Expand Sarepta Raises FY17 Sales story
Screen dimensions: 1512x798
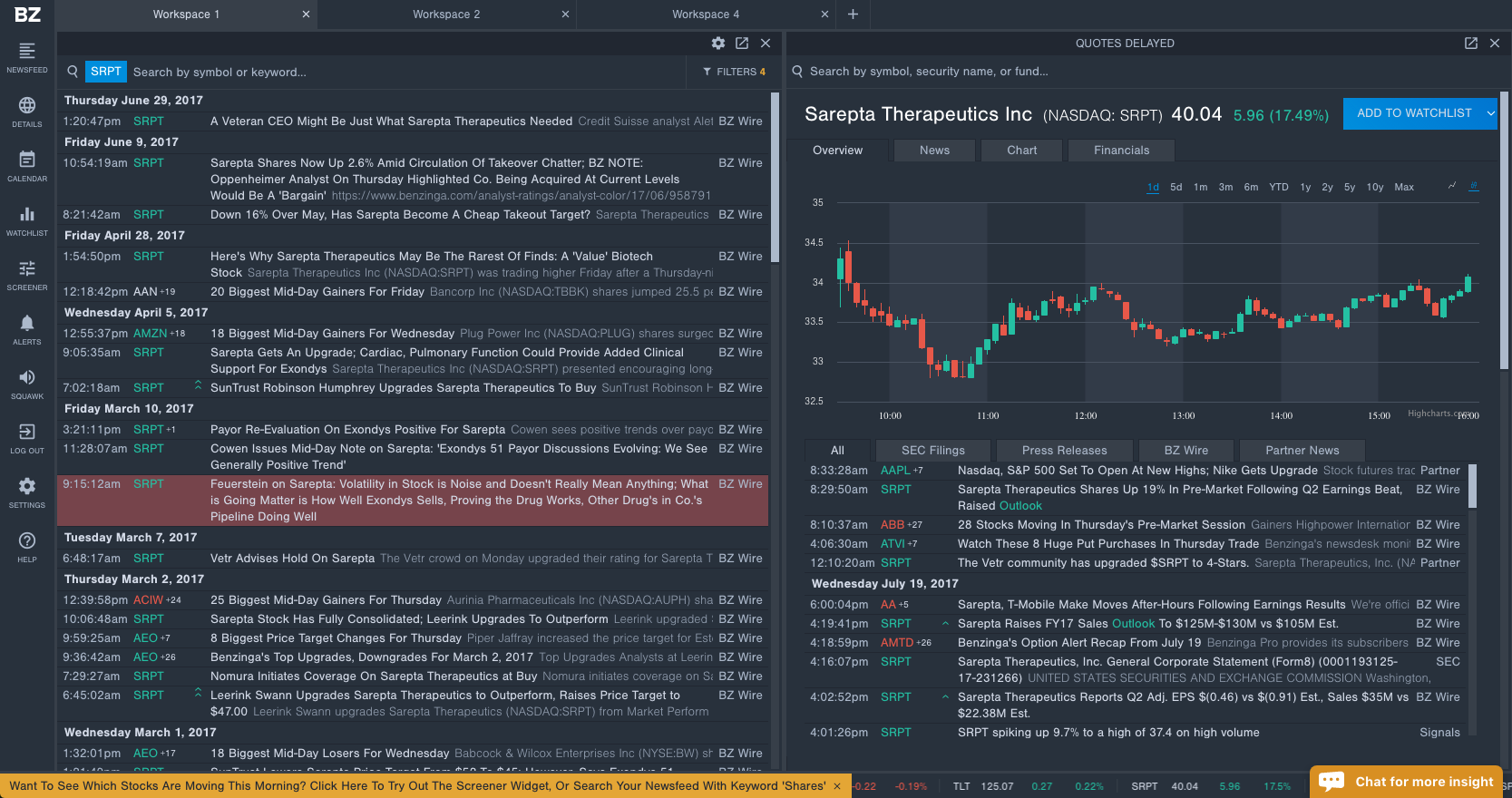pos(946,623)
